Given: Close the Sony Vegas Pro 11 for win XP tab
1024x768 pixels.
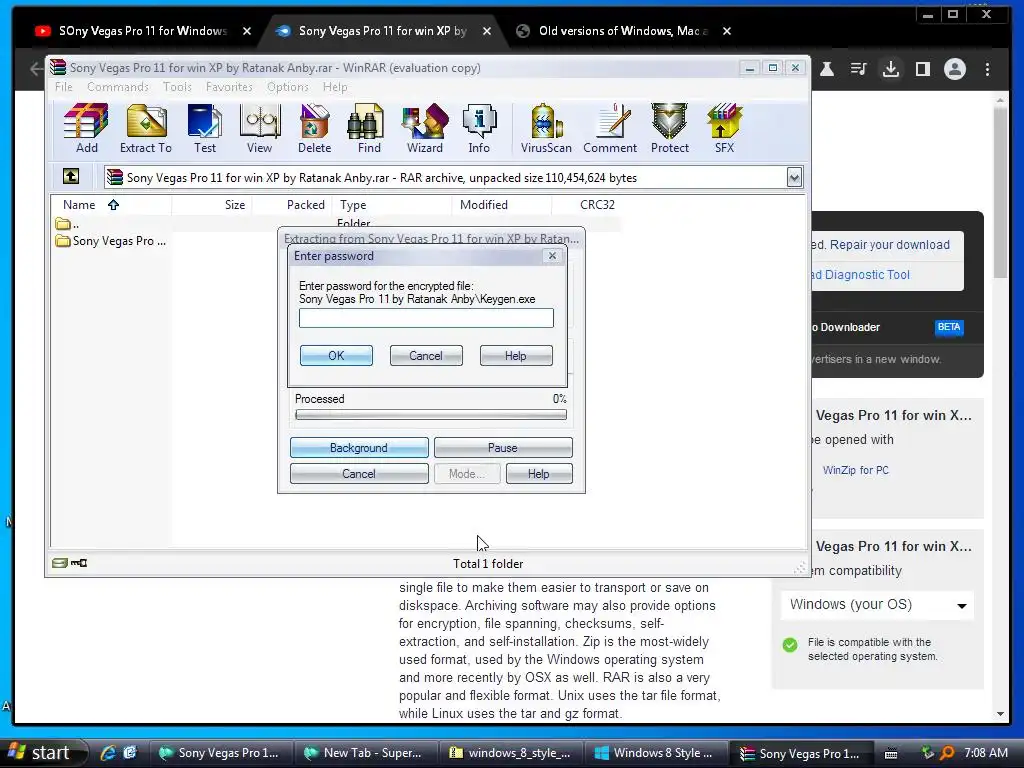Looking at the screenshot, I should 487,31.
